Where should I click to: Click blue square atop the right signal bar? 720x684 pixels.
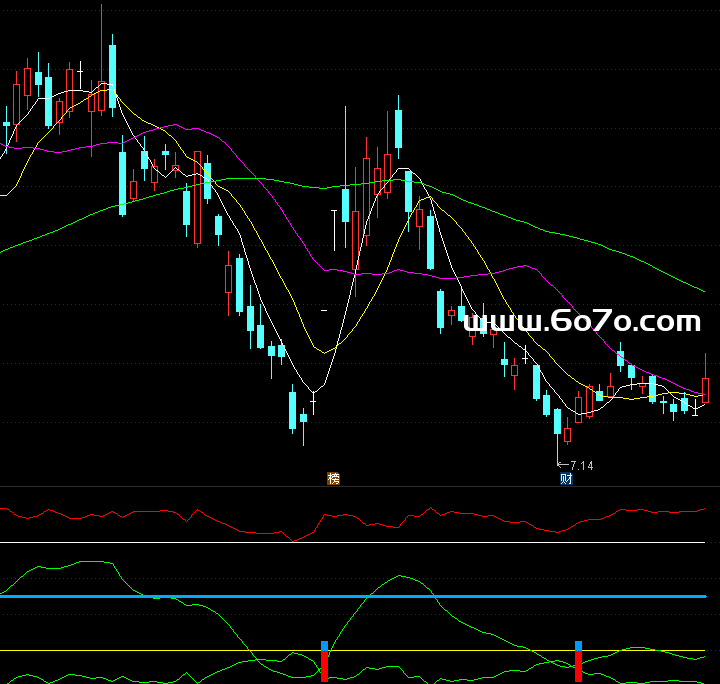click(578, 646)
